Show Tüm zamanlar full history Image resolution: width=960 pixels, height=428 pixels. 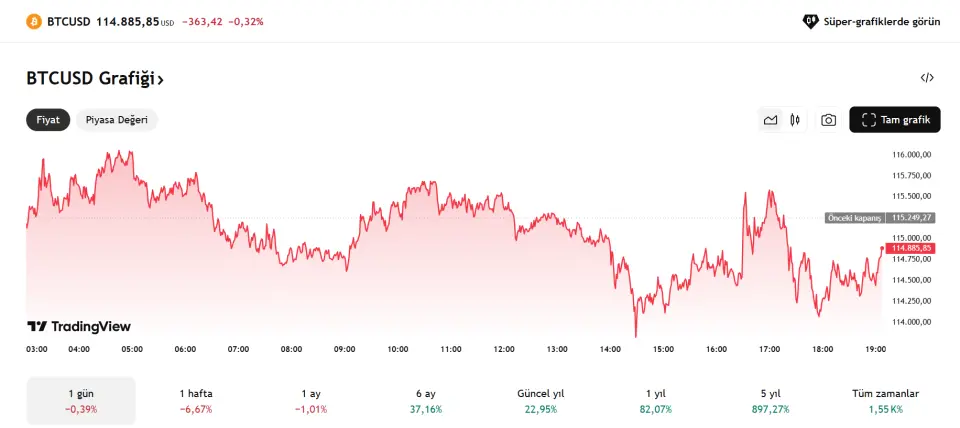pos(885,400)
